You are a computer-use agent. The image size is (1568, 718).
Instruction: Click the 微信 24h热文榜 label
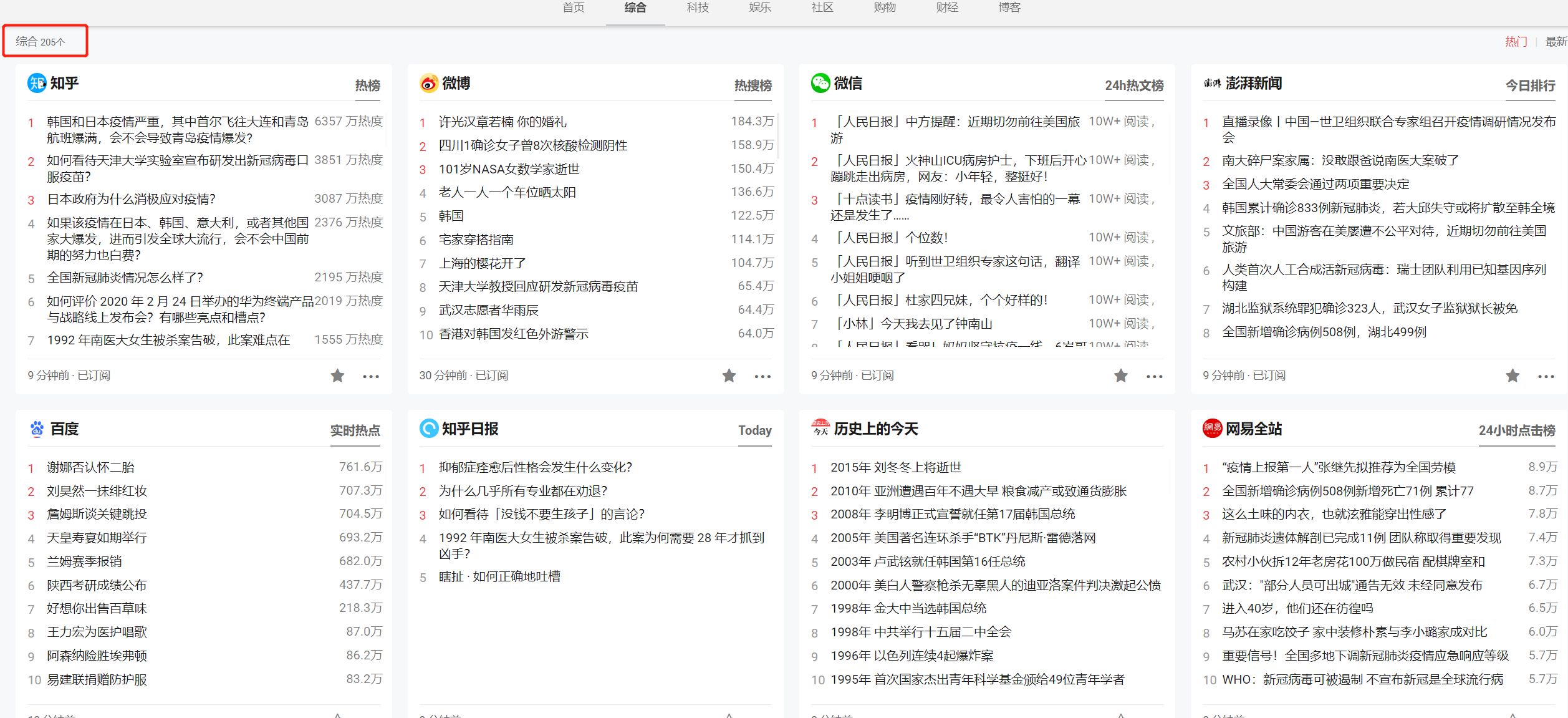(1134, 85)
